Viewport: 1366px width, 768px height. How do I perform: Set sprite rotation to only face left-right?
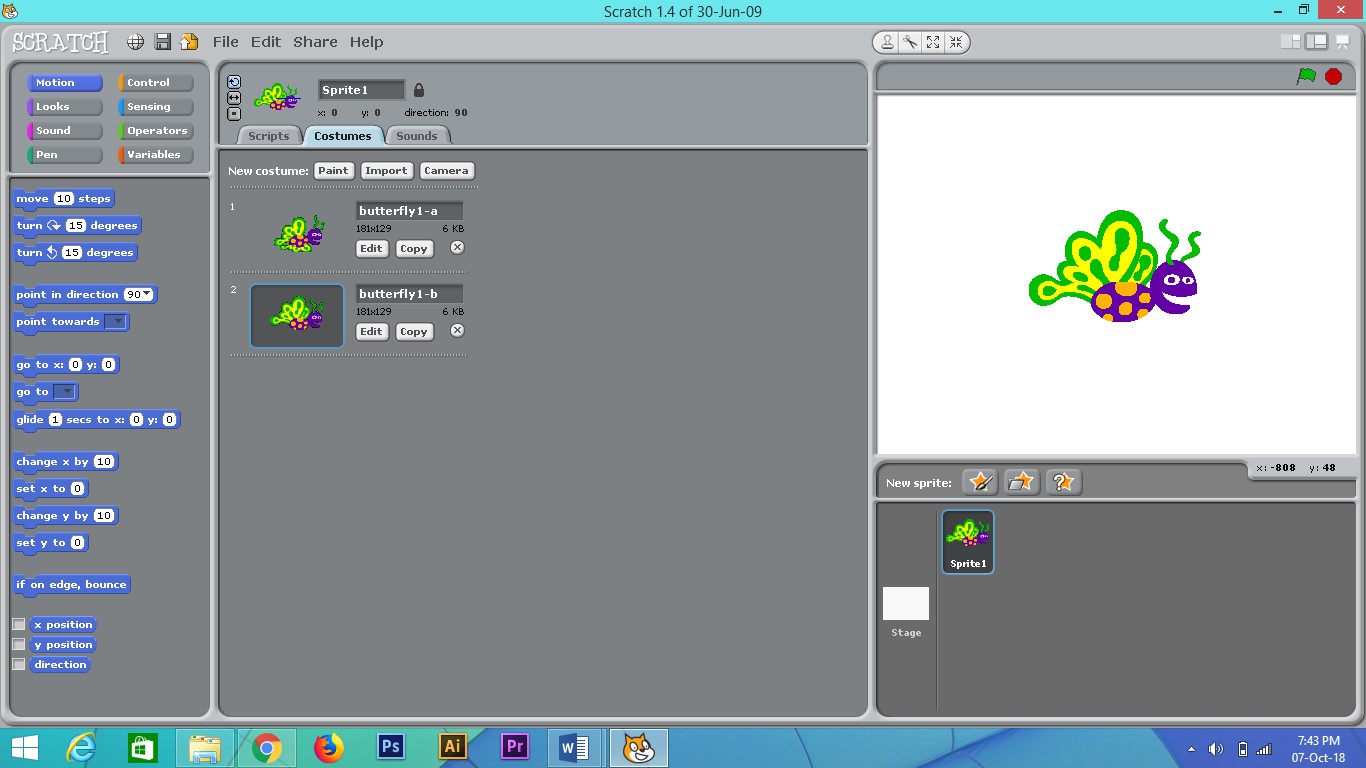click(x=234, y=96)
